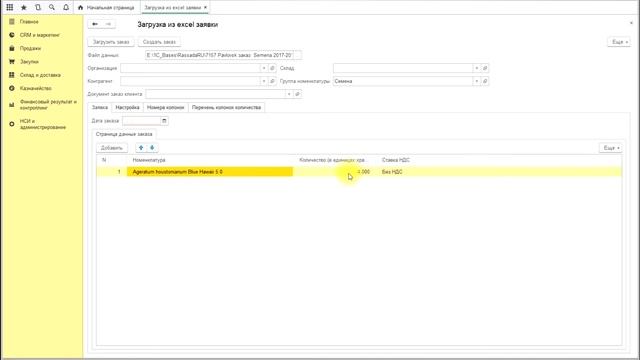
Task: Click into the Файл данных path field
Action: (220, 55)
